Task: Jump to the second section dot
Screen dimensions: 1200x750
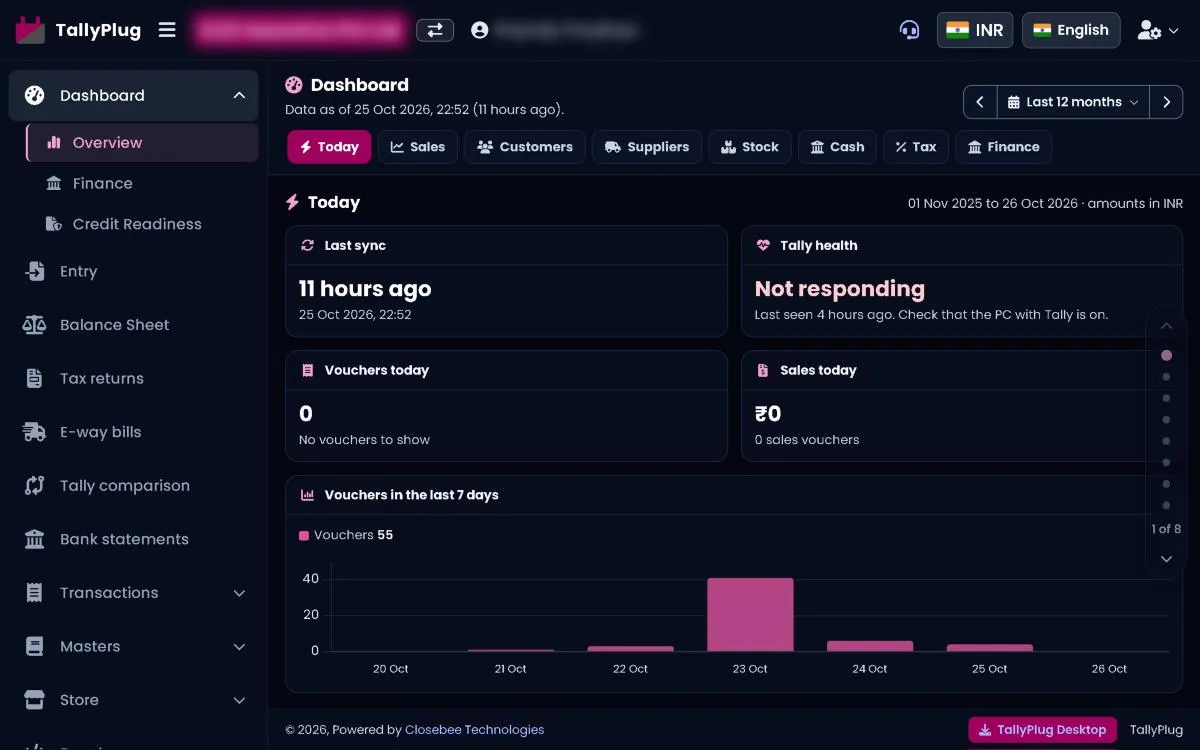Action: pyautogui.click(x=1166, y=377)
